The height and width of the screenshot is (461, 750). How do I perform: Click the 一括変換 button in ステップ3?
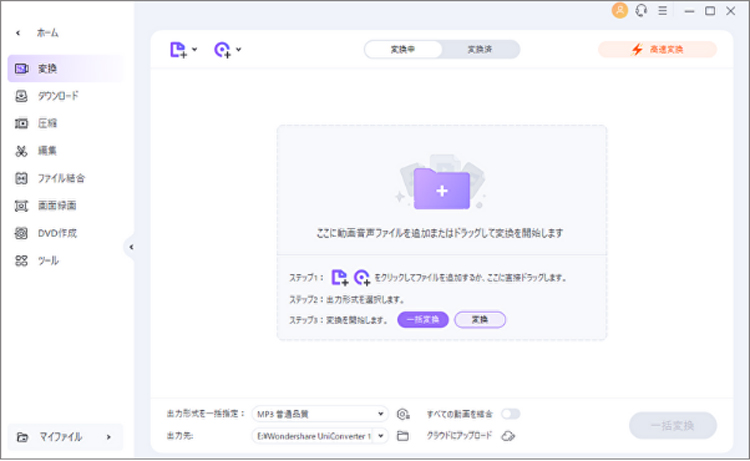[423, 319]
